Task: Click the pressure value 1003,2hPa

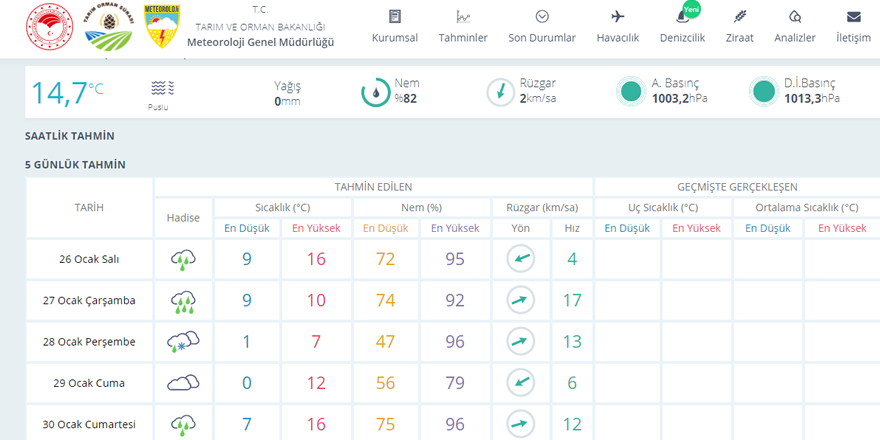Action: pos(680,99)
